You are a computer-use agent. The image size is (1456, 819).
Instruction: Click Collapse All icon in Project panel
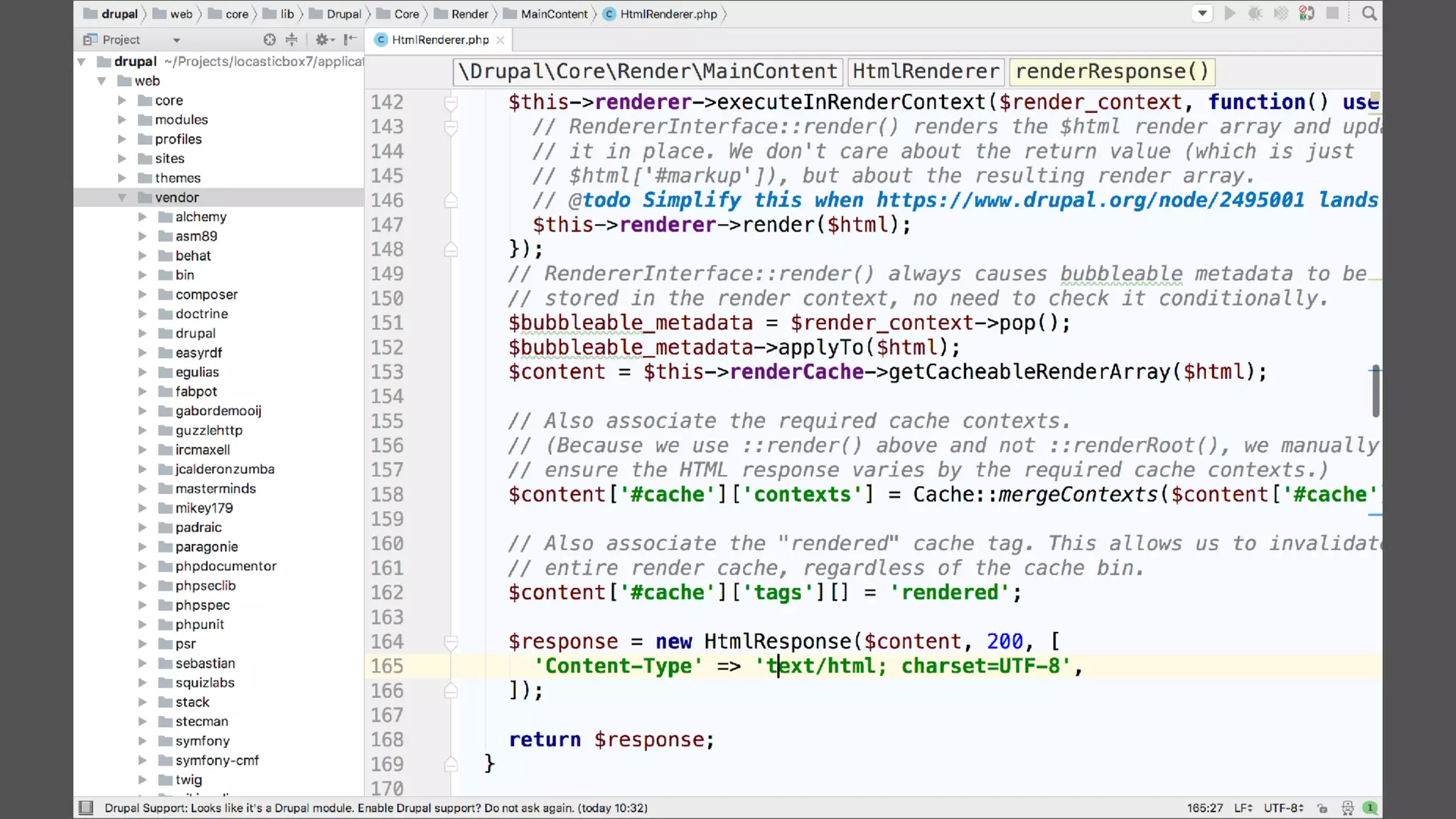tap(291, 40)
